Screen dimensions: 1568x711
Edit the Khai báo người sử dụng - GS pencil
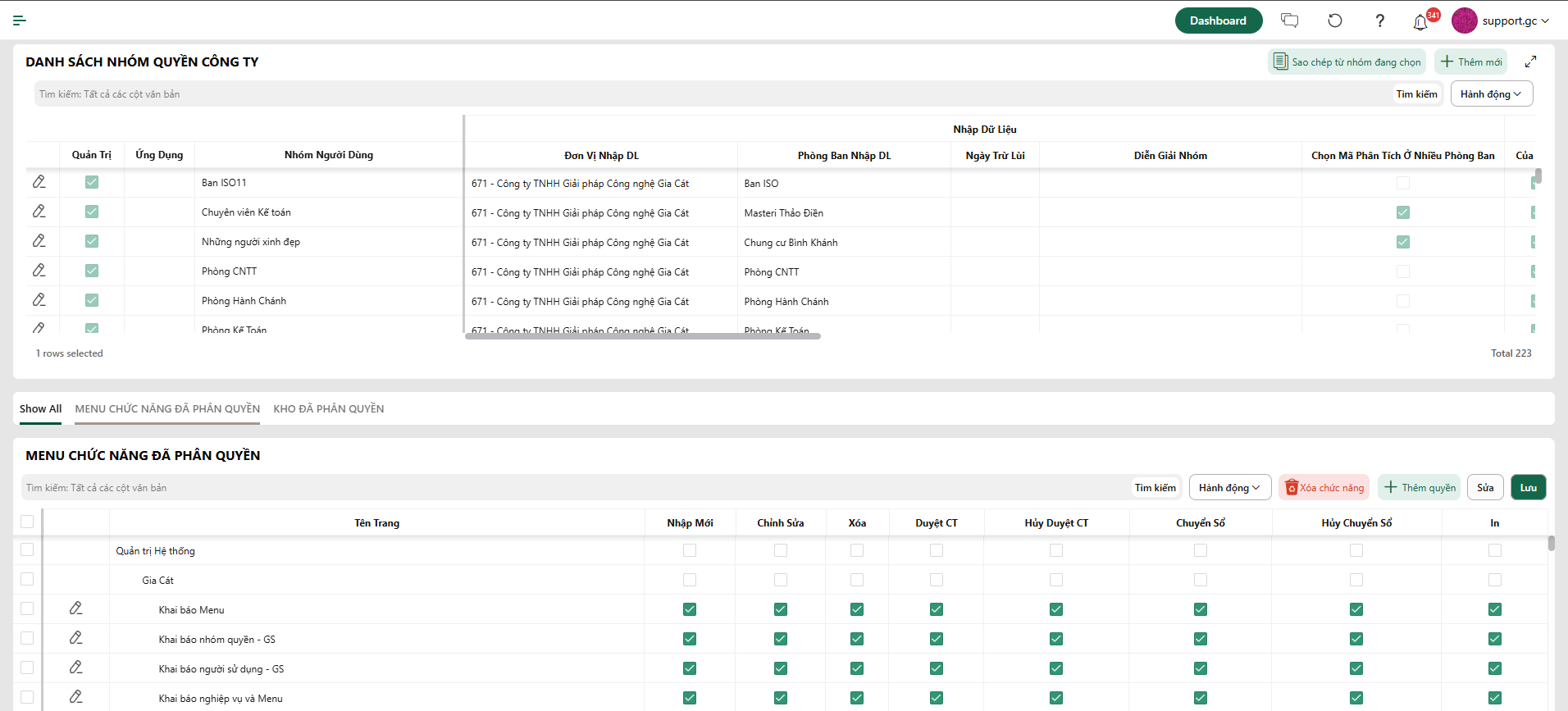click(x=75, y=668)
